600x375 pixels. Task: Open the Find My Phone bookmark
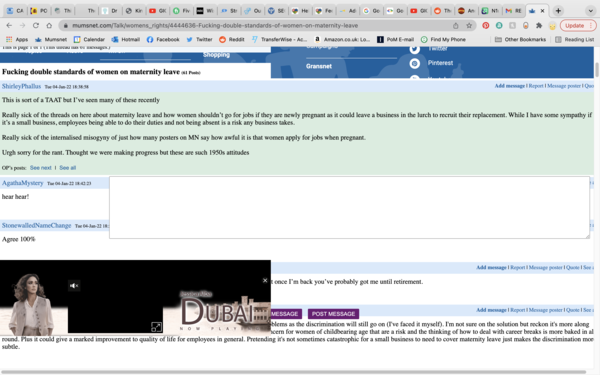point(443,39)
